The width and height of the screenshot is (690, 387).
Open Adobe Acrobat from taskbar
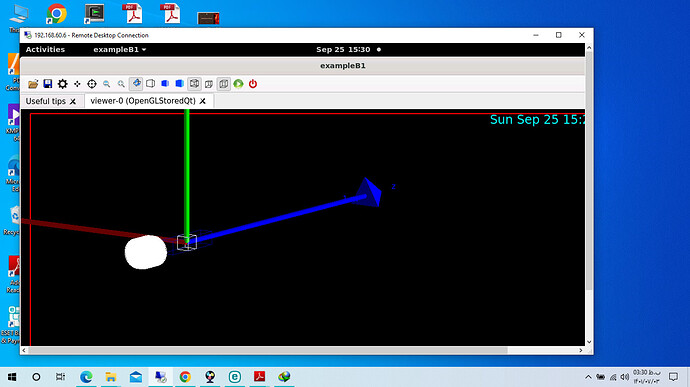click(260, 377)
